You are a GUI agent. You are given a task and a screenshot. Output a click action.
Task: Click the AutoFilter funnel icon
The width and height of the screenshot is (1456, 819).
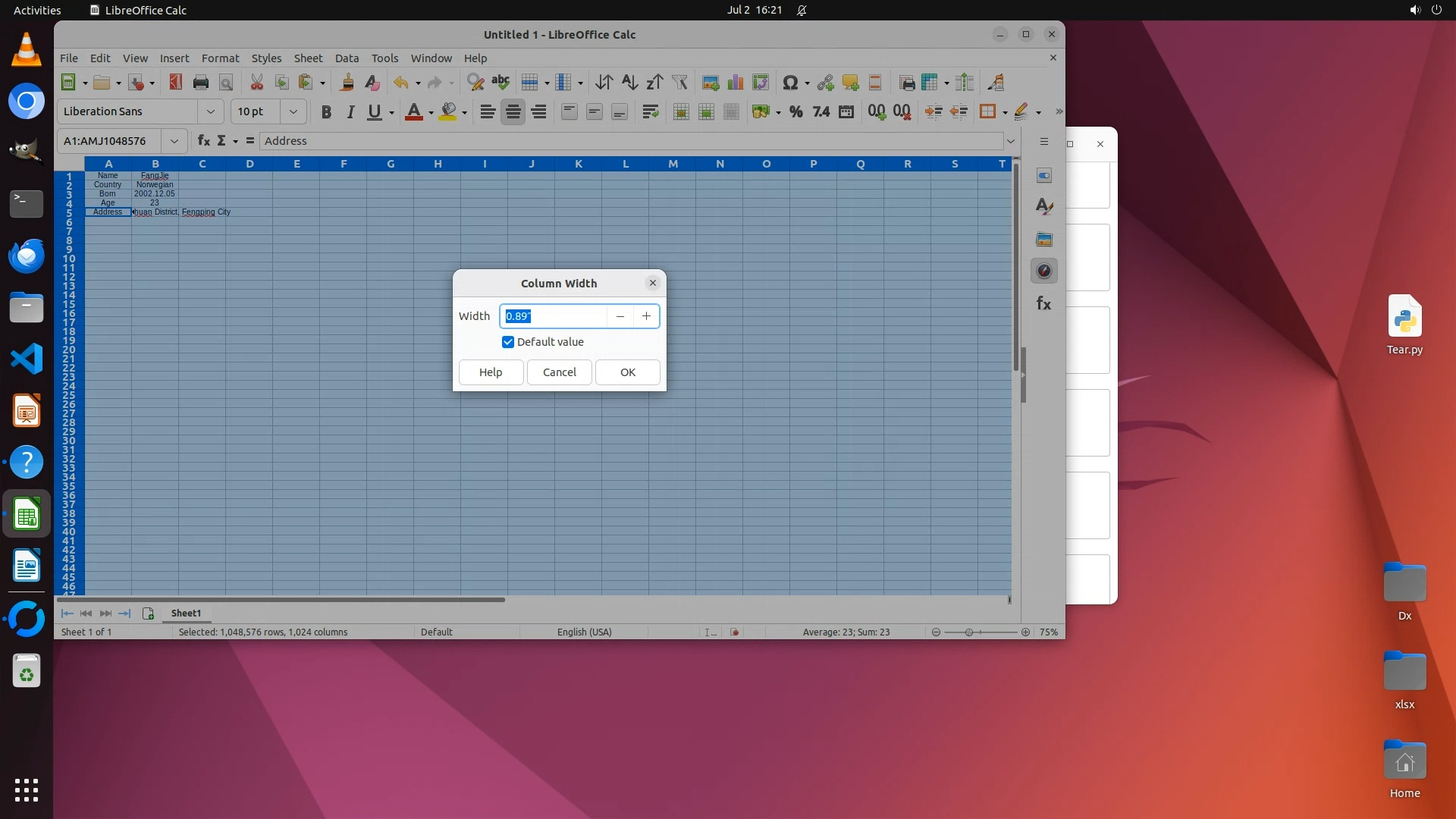(x=679, y=83)
